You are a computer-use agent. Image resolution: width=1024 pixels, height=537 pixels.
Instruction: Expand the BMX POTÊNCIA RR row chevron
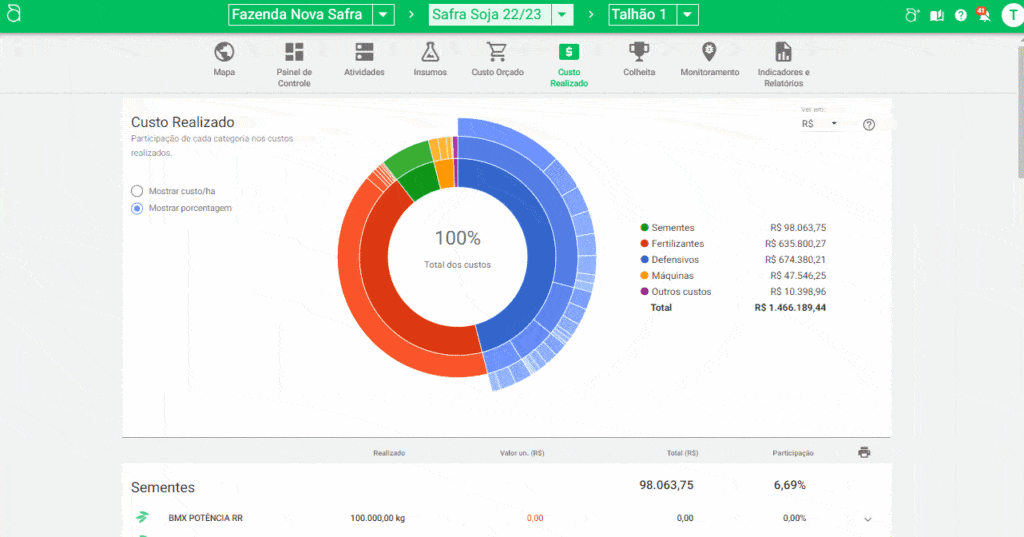tap(867, 519)
